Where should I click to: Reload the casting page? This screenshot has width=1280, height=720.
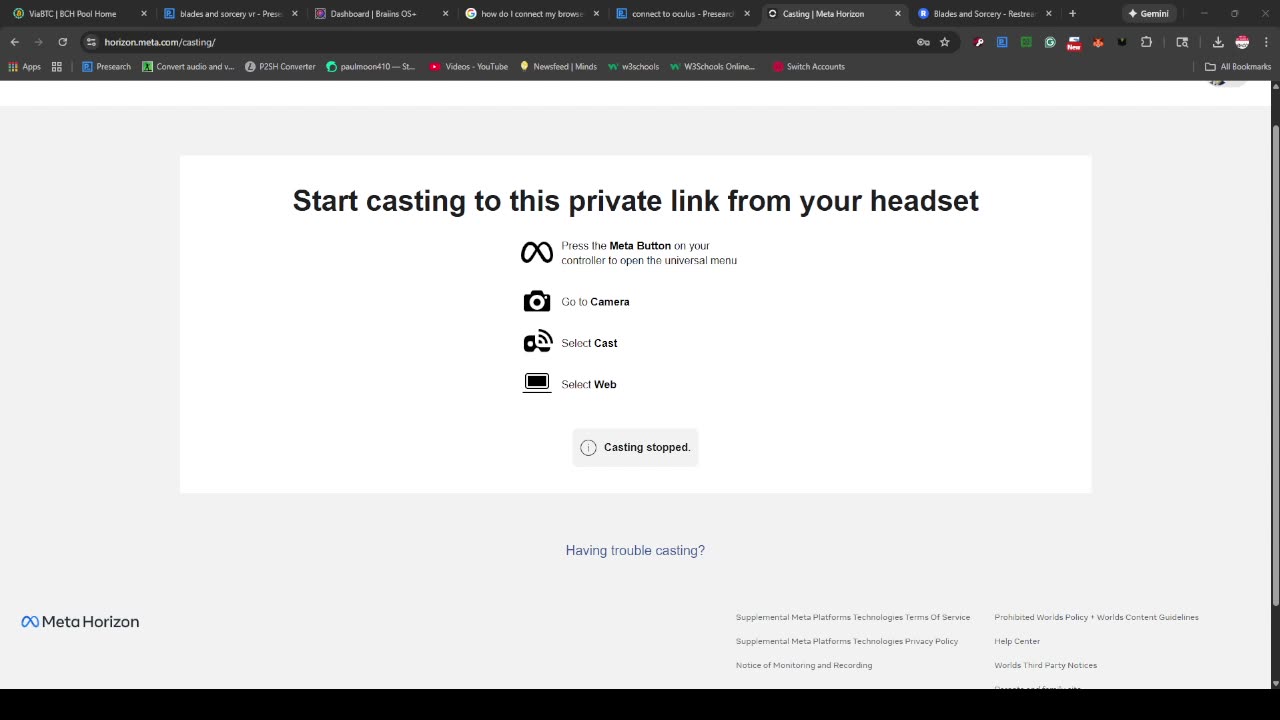pyautogui.click(x=62, y=42)
